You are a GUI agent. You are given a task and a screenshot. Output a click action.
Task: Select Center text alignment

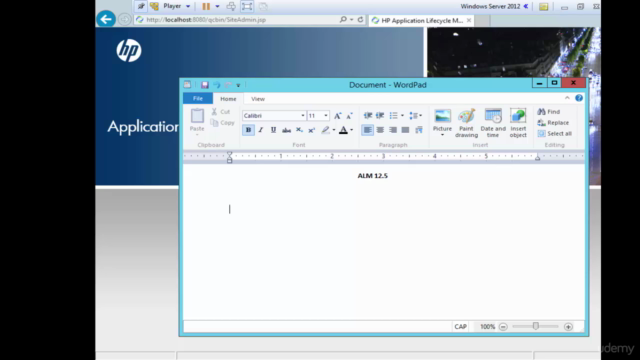click(380, 130)
